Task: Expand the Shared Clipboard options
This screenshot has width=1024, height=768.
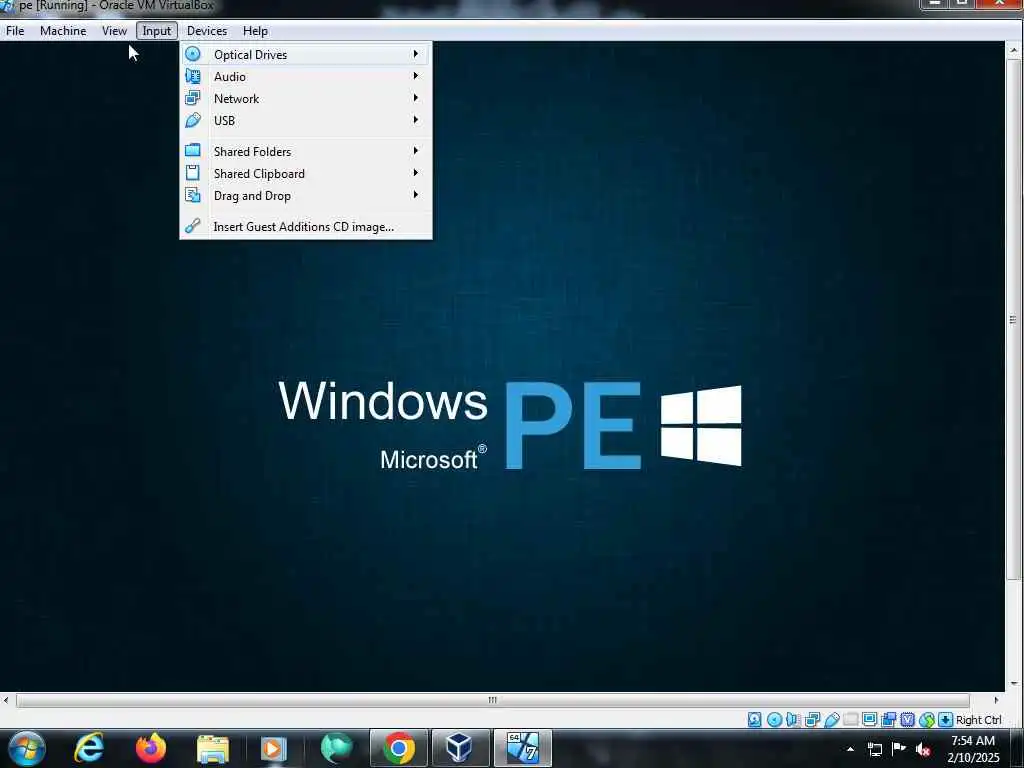Action: click(306, 174)
